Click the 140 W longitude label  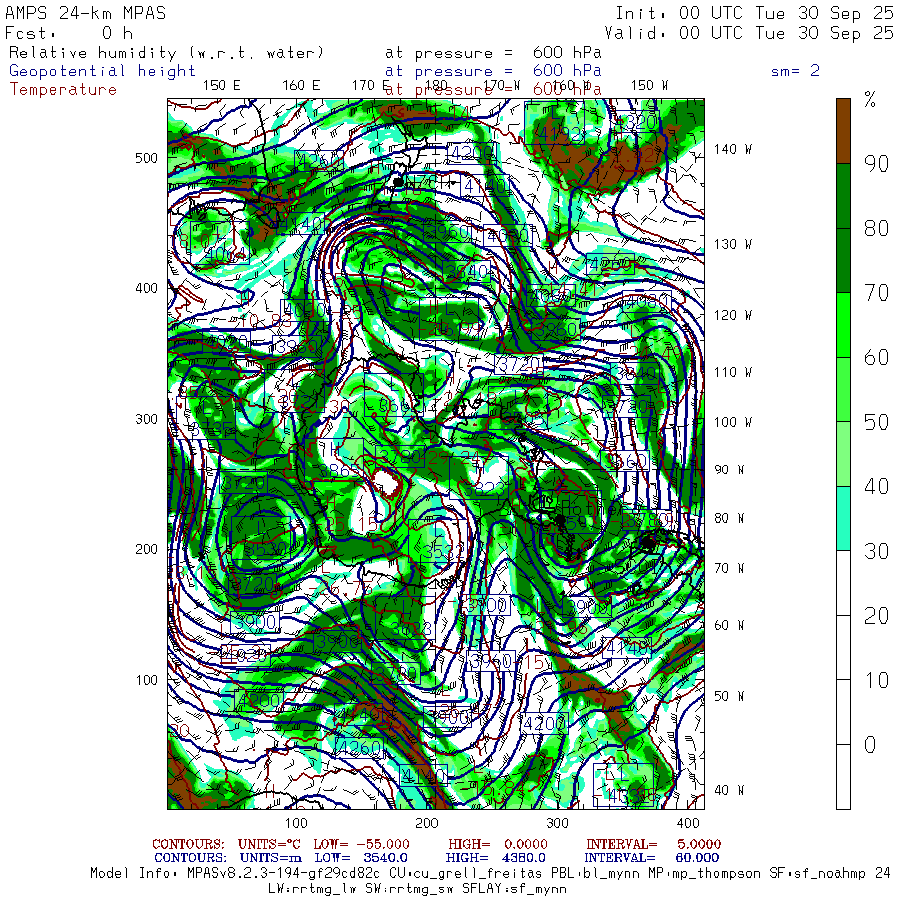click(732, 149)
